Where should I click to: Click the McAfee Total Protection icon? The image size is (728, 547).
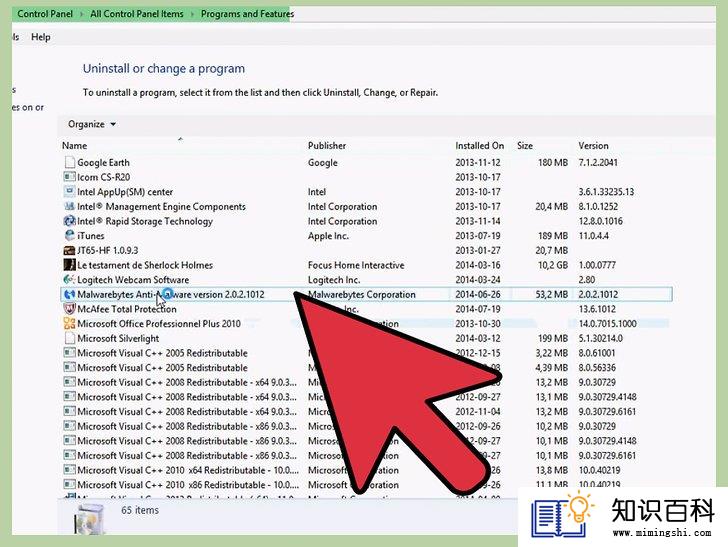coord(70,309)
